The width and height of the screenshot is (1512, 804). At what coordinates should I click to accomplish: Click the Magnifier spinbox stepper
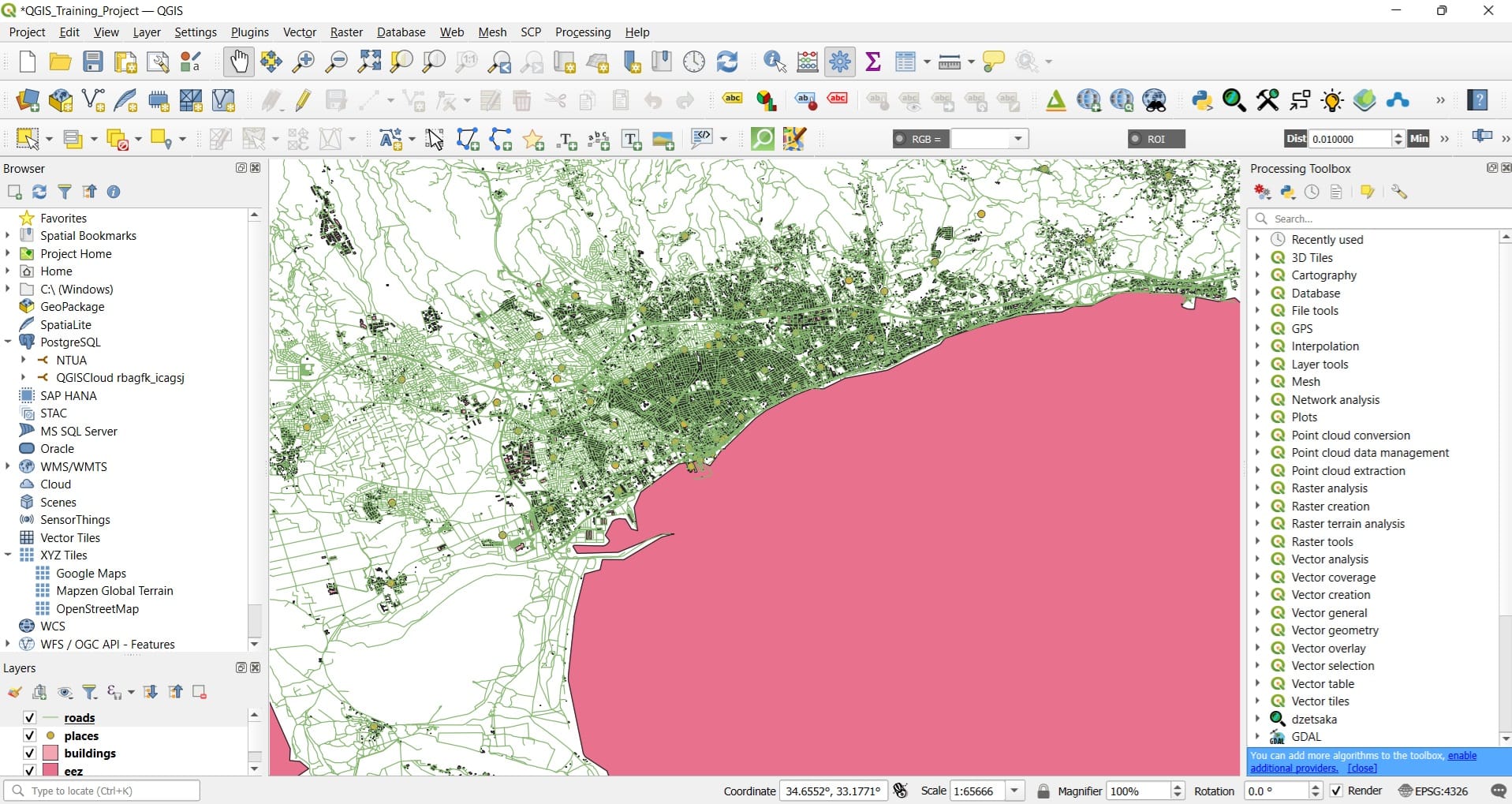1178,791
